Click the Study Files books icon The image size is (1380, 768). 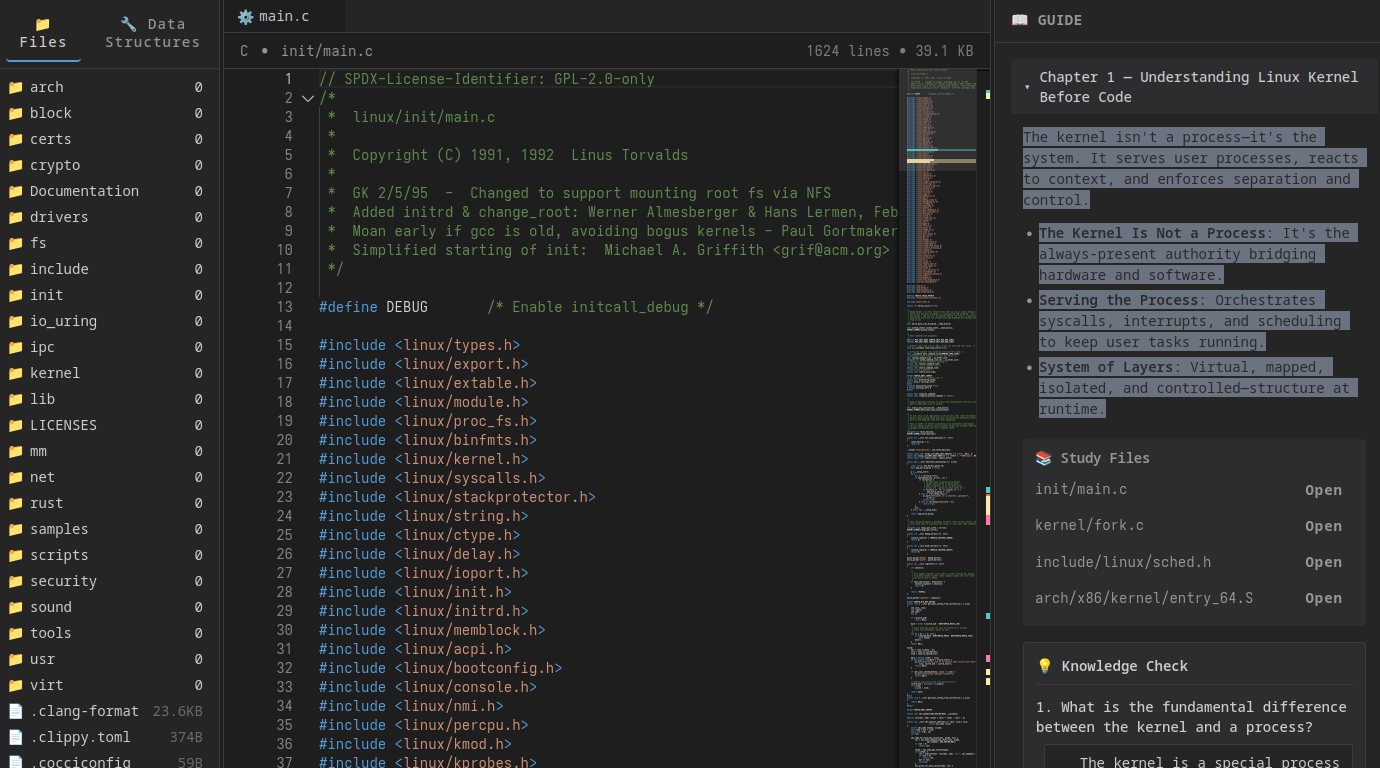click(1043, 458)
